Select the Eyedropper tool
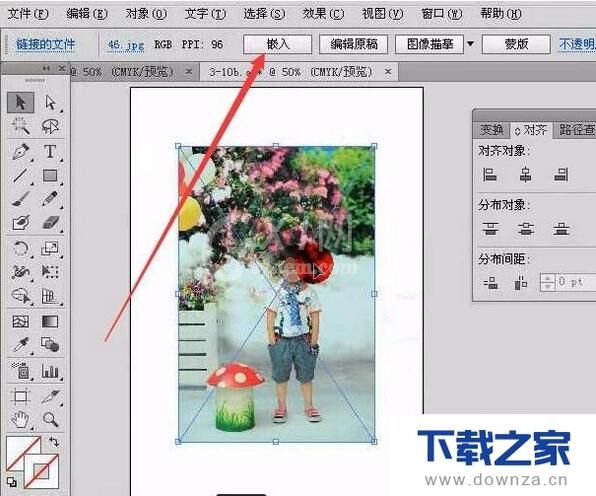The image size is (596, 496). 21,345
